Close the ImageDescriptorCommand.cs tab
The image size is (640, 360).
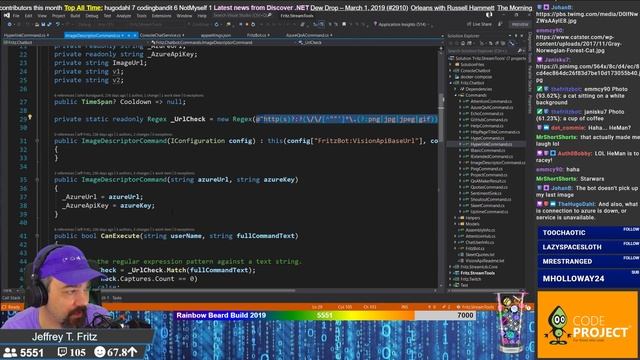pos(135,36)
